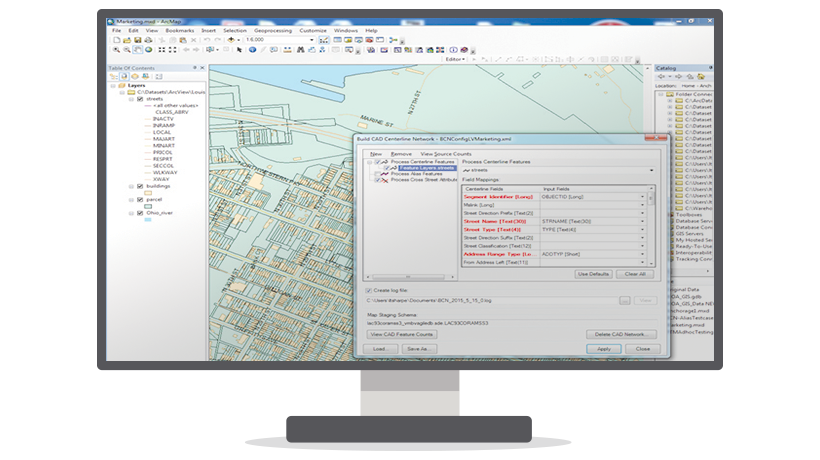This screenshot has height=460, width=820.
Task: Click the Fixed Zoom In icon
Action: click(x=162, y=50)
